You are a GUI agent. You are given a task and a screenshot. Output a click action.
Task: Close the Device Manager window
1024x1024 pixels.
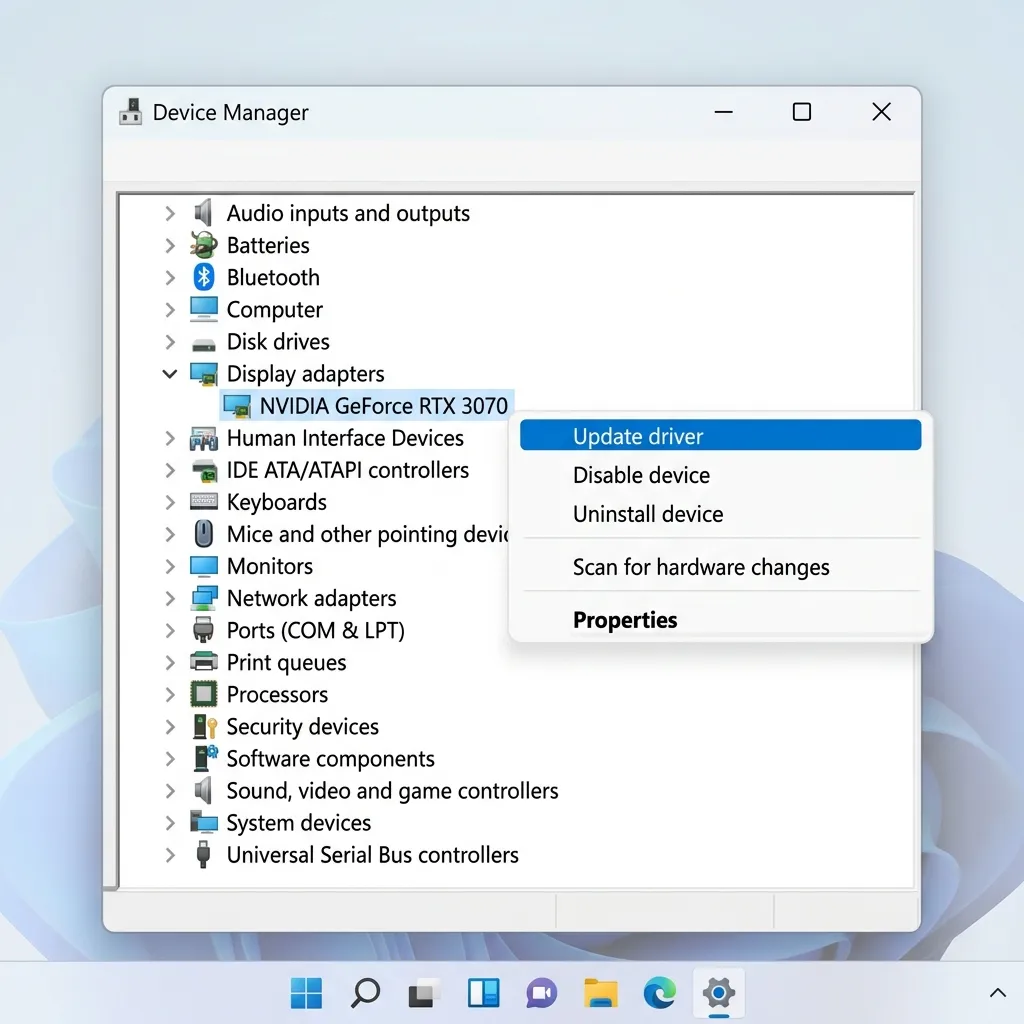pyautogui.click(x=882, y=112)
